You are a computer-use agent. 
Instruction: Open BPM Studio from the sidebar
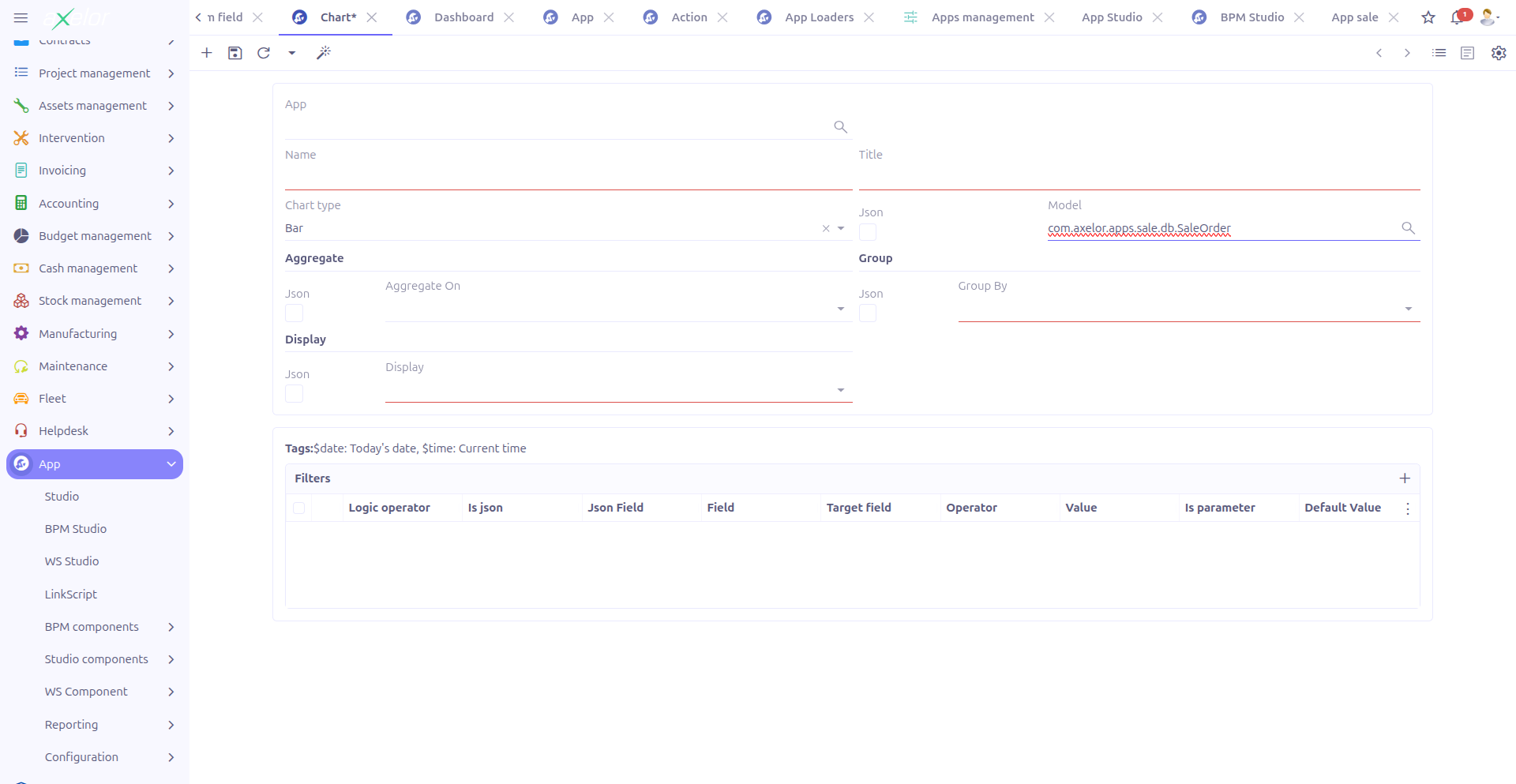tap(76, 528)
